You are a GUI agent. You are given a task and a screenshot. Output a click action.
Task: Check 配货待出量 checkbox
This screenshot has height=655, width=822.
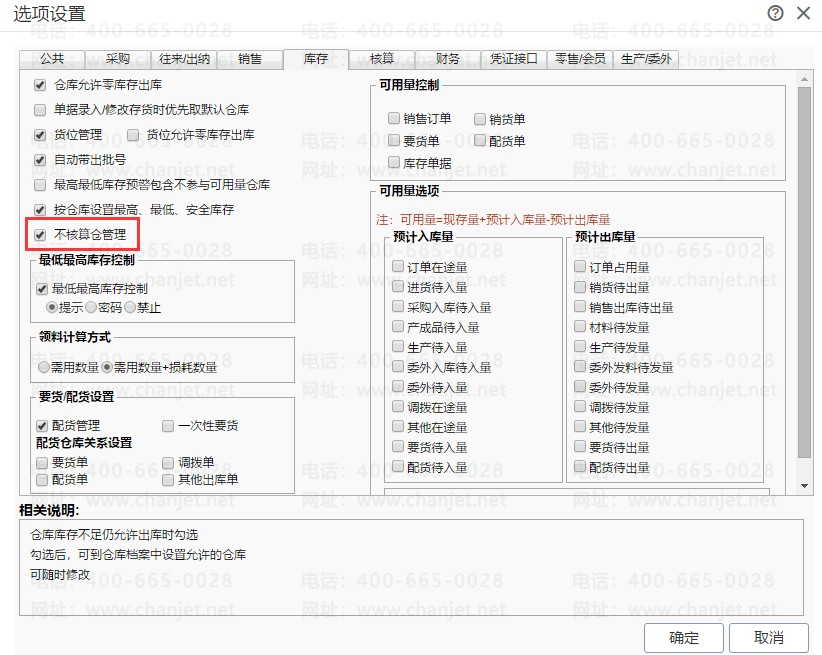(580, 466)
